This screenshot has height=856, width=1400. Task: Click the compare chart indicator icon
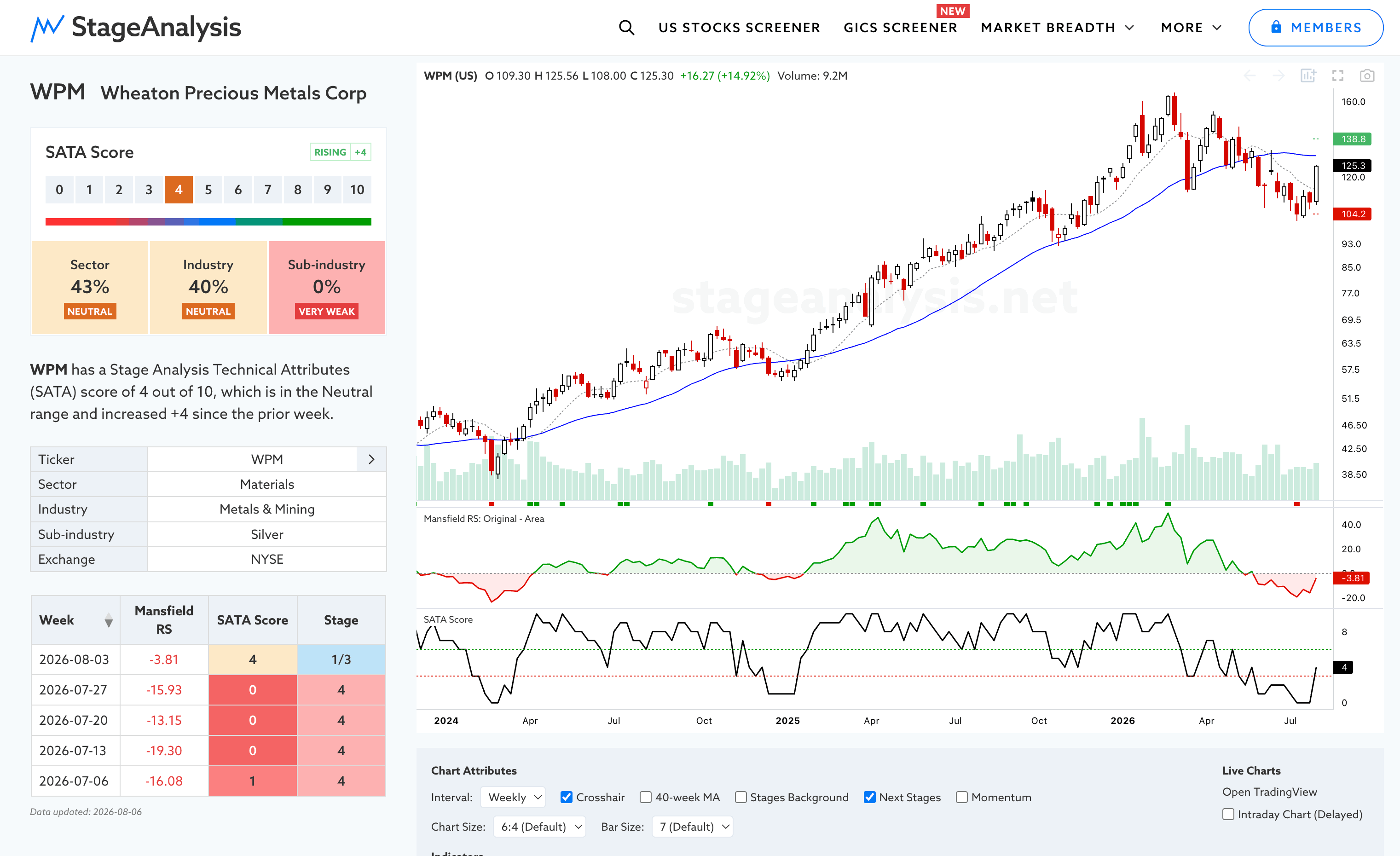(1308, 75)
